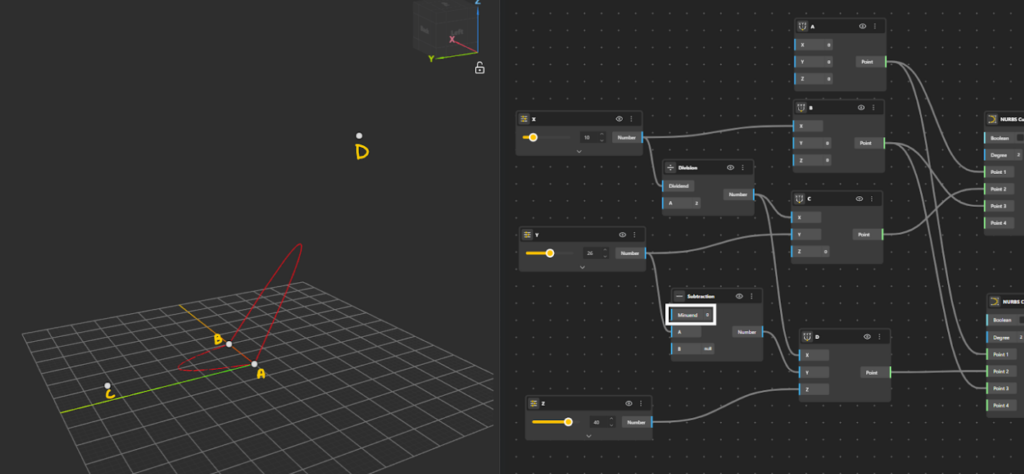Click the Number output of Division node
1024x474 pixels.
[738, 195]
